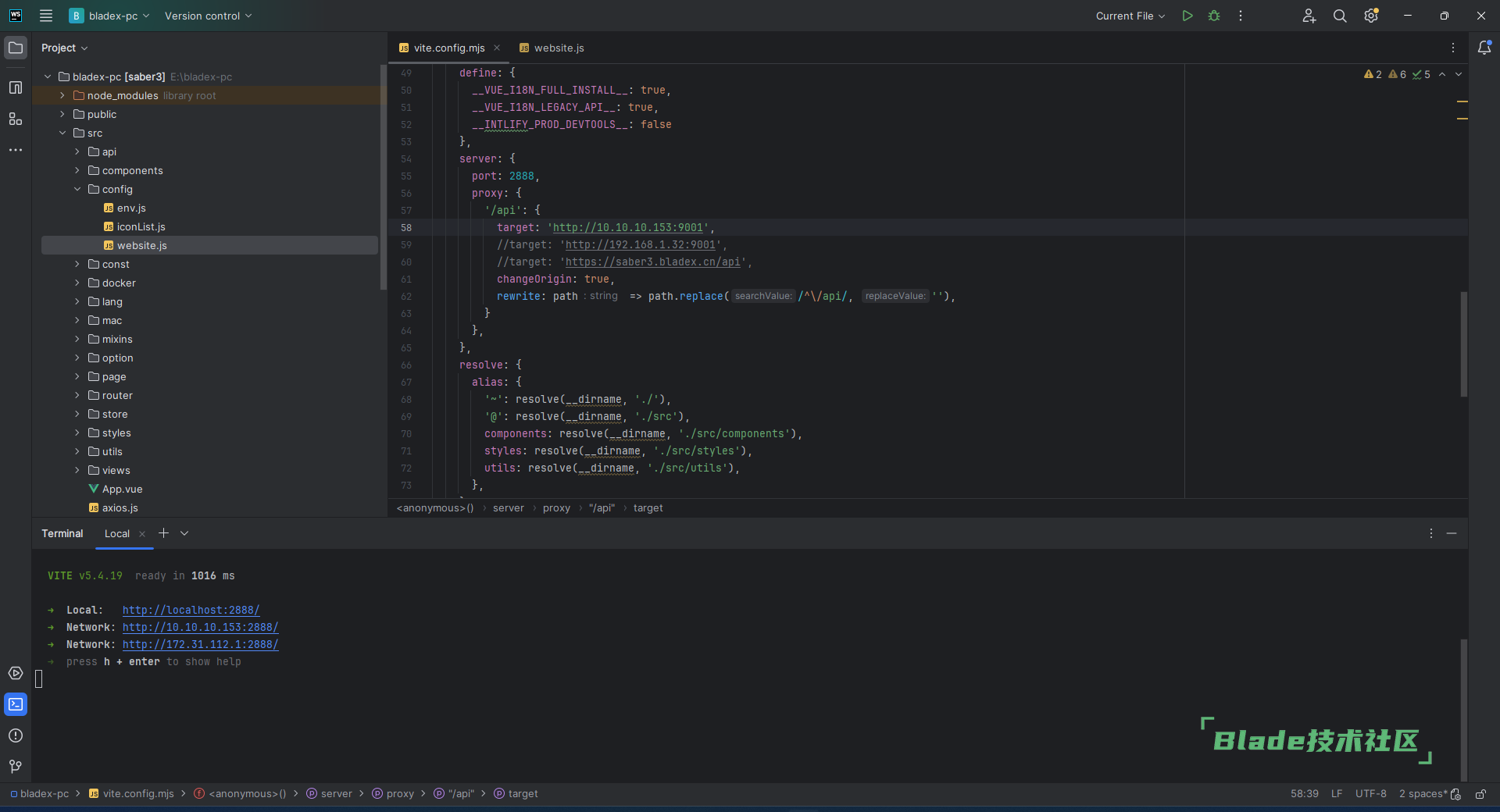Open terminal shell options chevron
The height and width of the screenshot is (812, 1500).
[x=184, y=533]
